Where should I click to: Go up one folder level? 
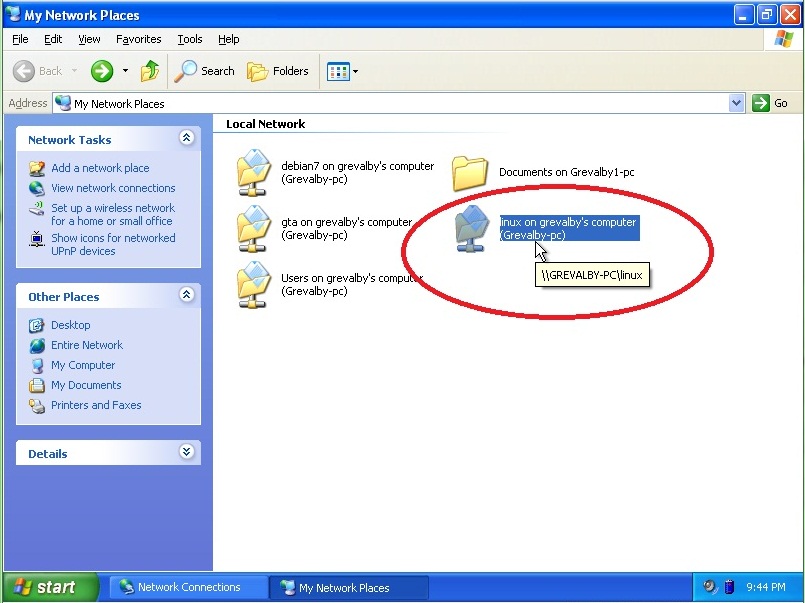coord(149,71)
